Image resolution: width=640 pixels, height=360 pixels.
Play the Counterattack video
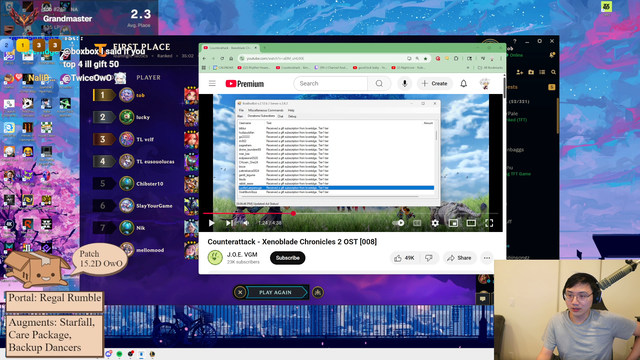211,223
